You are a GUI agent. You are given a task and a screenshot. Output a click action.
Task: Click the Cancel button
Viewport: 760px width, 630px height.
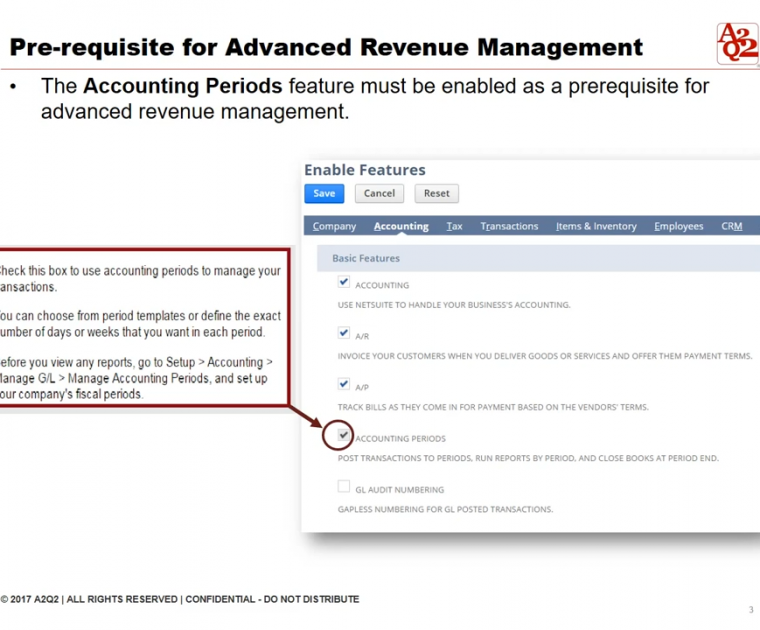click(379, 193)
